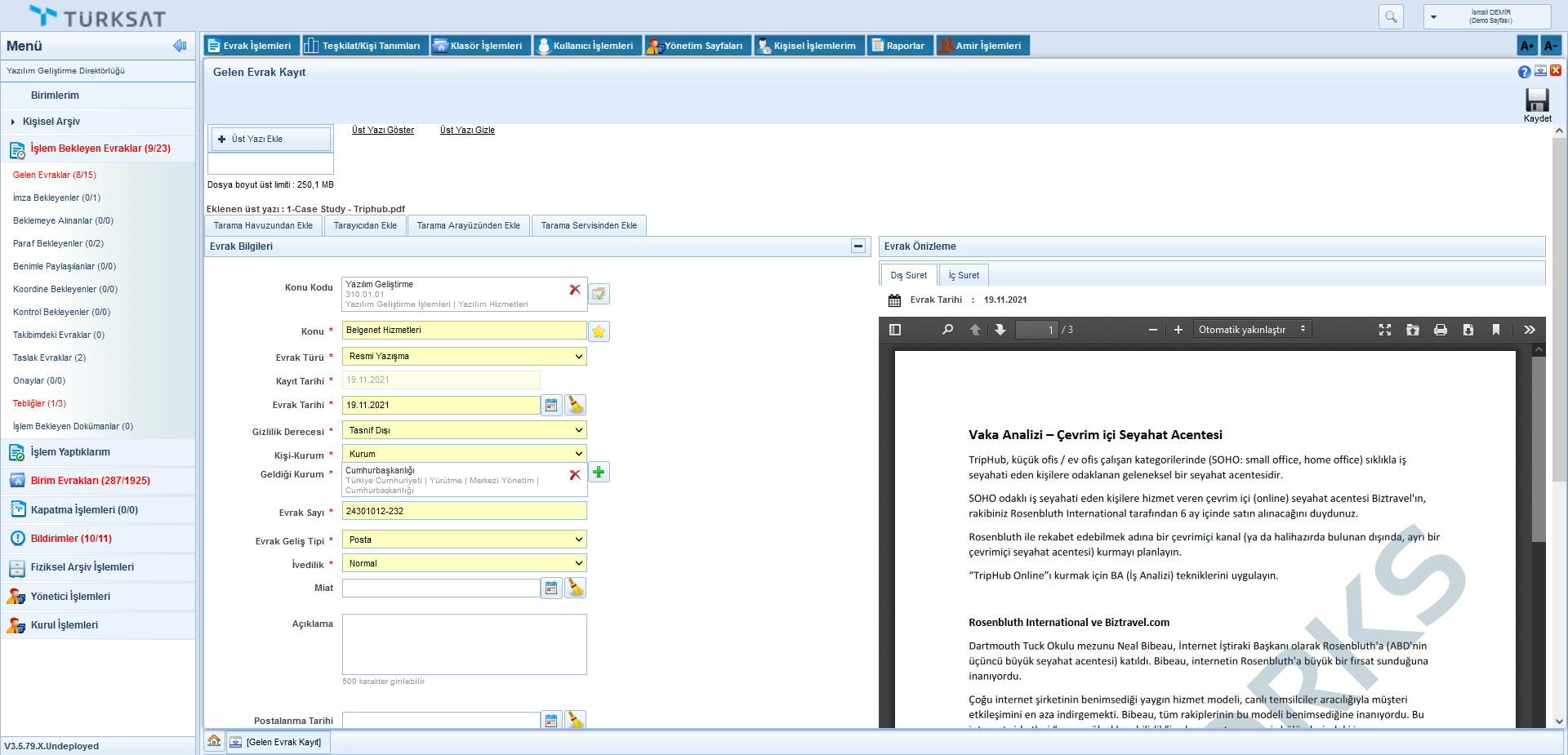The image size is (1568, 755).
Task: Open the Evrak Türü dropdown
Action: 464,357
